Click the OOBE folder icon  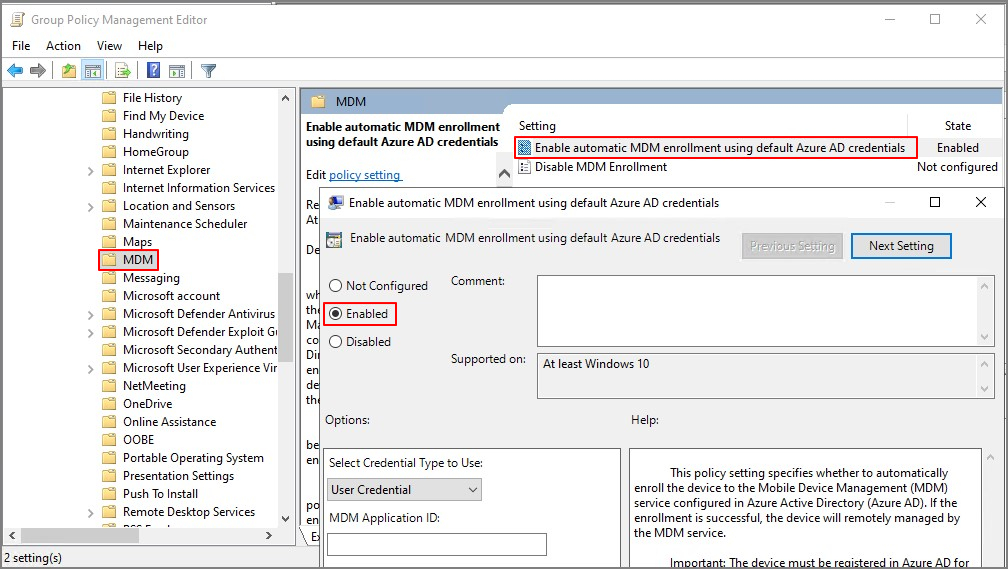(109, 440)
